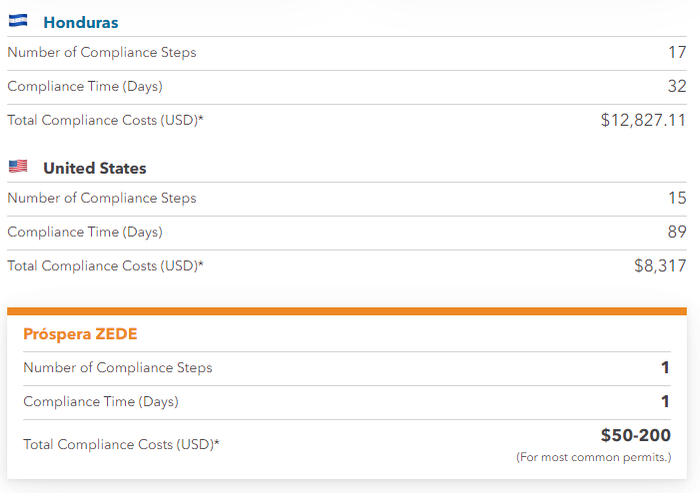Click the orange bar above Próspera ZEDE
This screenshot has width=700, height=493.
[x=347, y=311]
